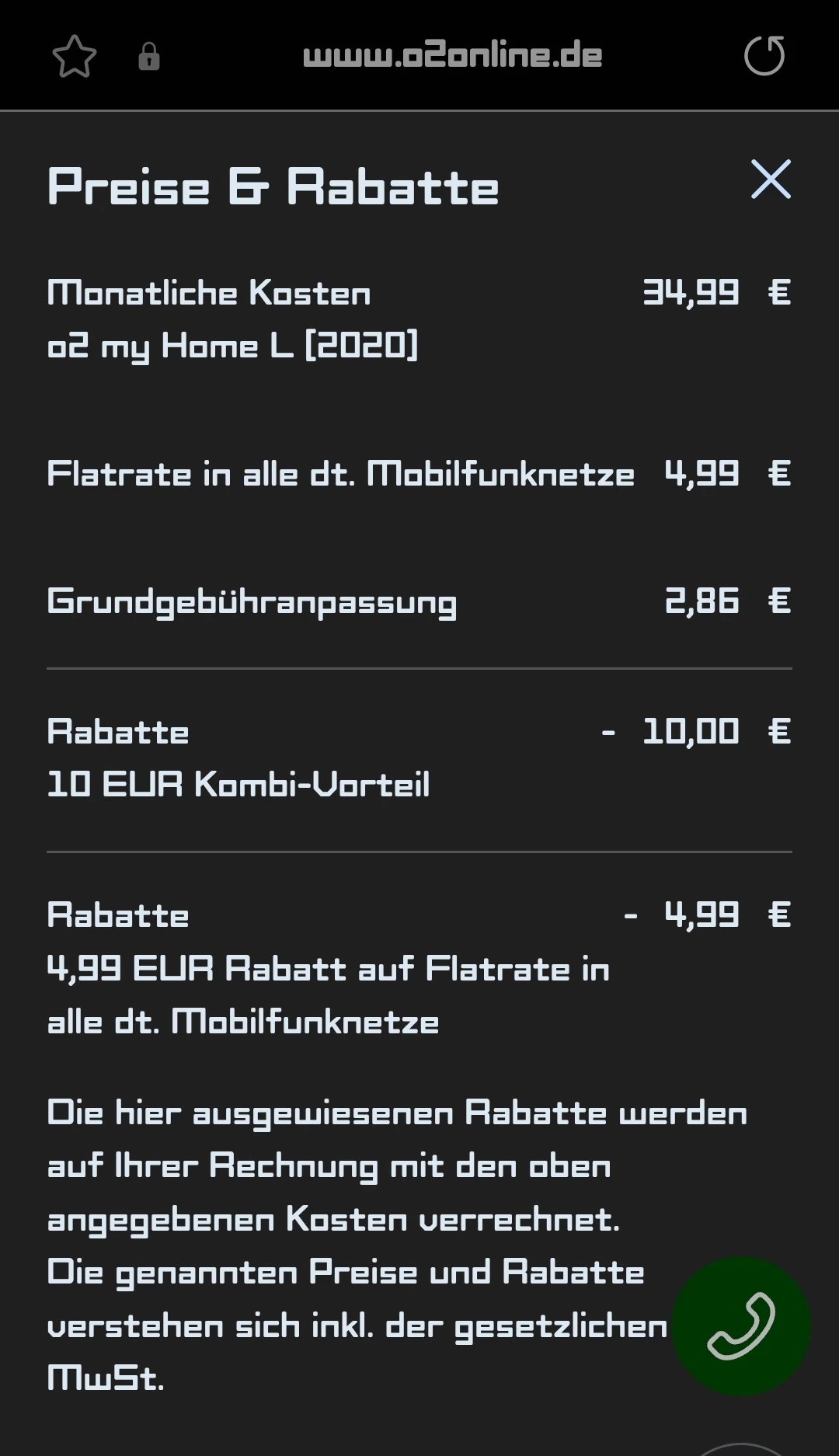
Task: Tap the padlock security icon
Action: tap(148, 56)
